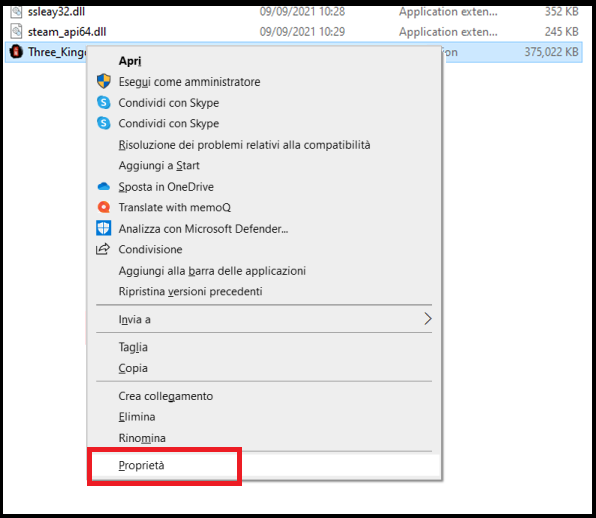Click the first Skype icon in menu
The image size is (596, 518).
[103, 103]
